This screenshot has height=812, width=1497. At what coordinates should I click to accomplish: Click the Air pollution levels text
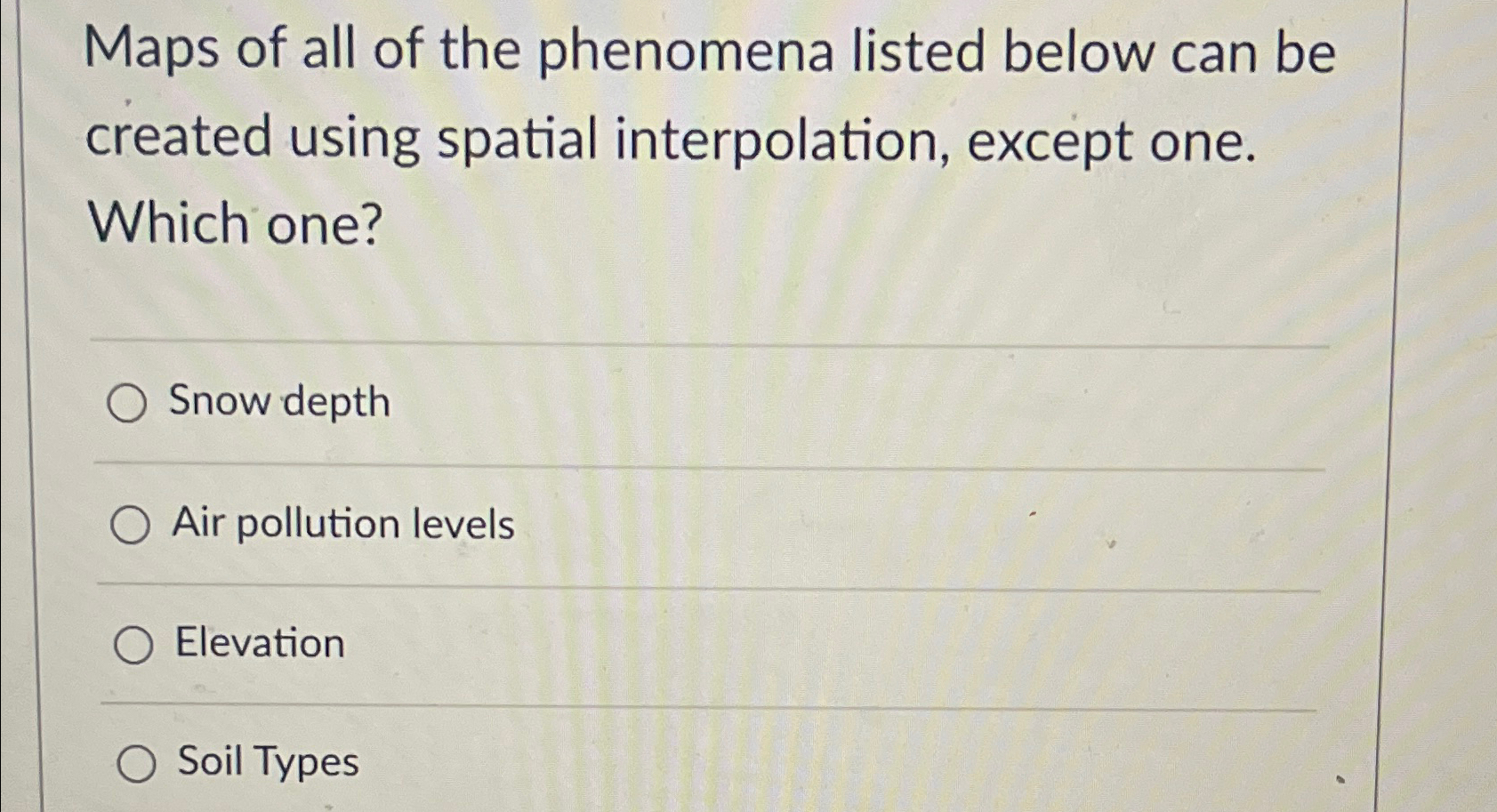(342, 524)
